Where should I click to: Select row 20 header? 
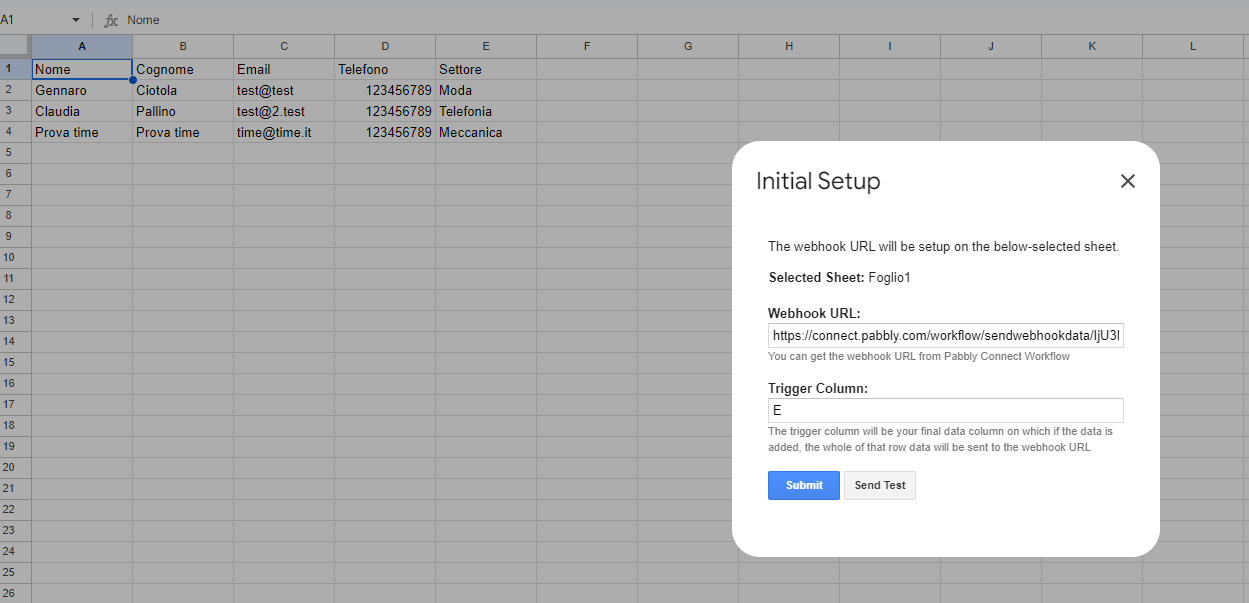click(15, 468)
